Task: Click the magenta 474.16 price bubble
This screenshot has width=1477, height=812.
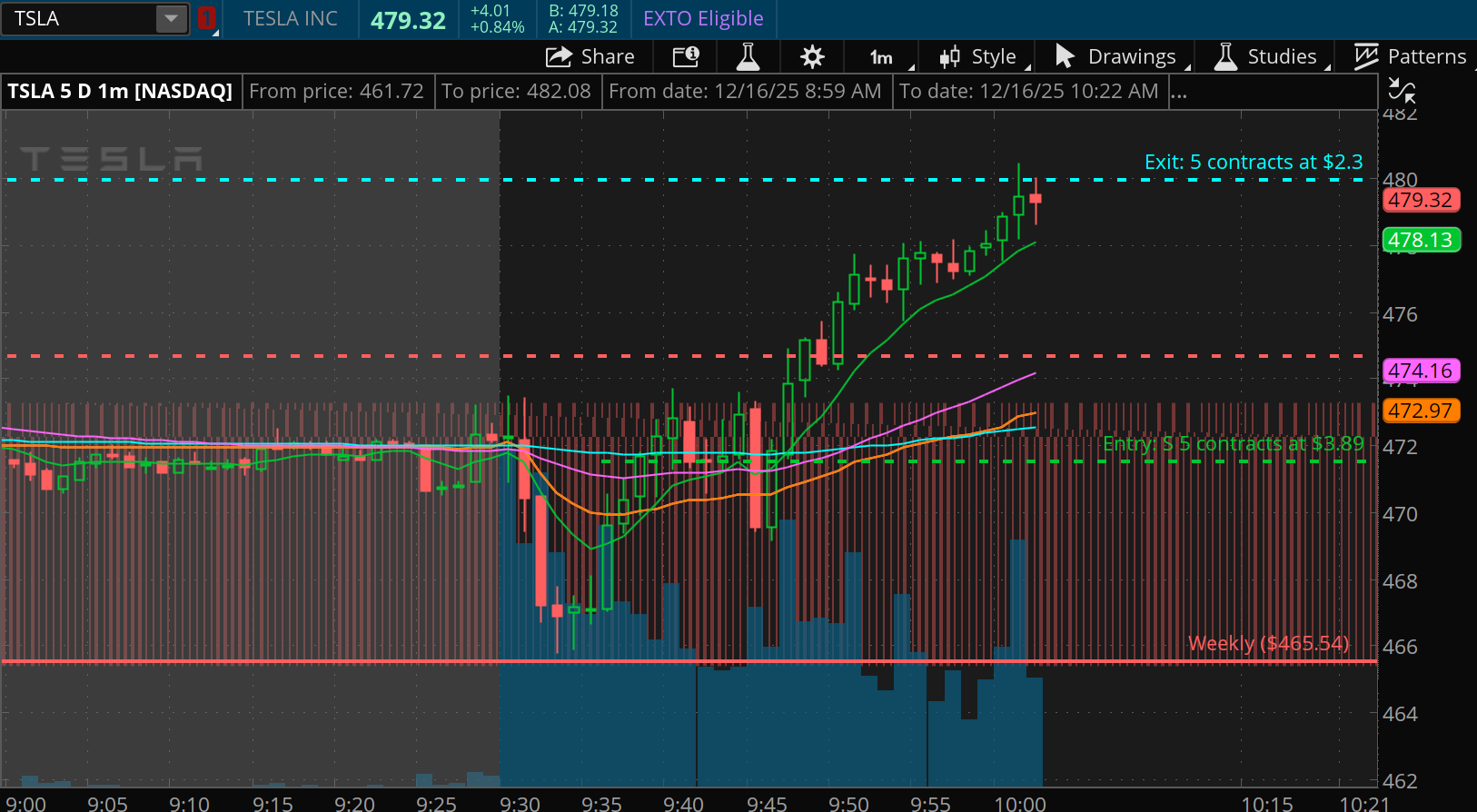Action: click(1421, 371)
